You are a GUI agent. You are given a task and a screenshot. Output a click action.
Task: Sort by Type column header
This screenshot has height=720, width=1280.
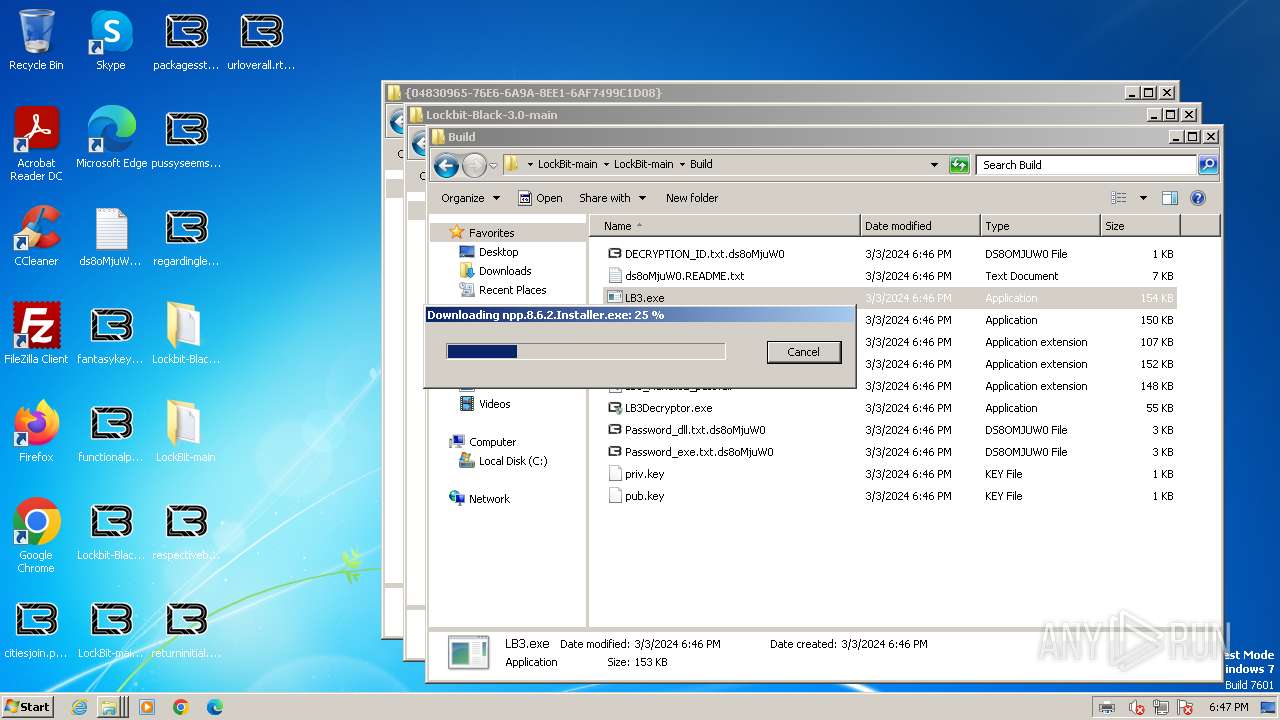click(1039, 226)
